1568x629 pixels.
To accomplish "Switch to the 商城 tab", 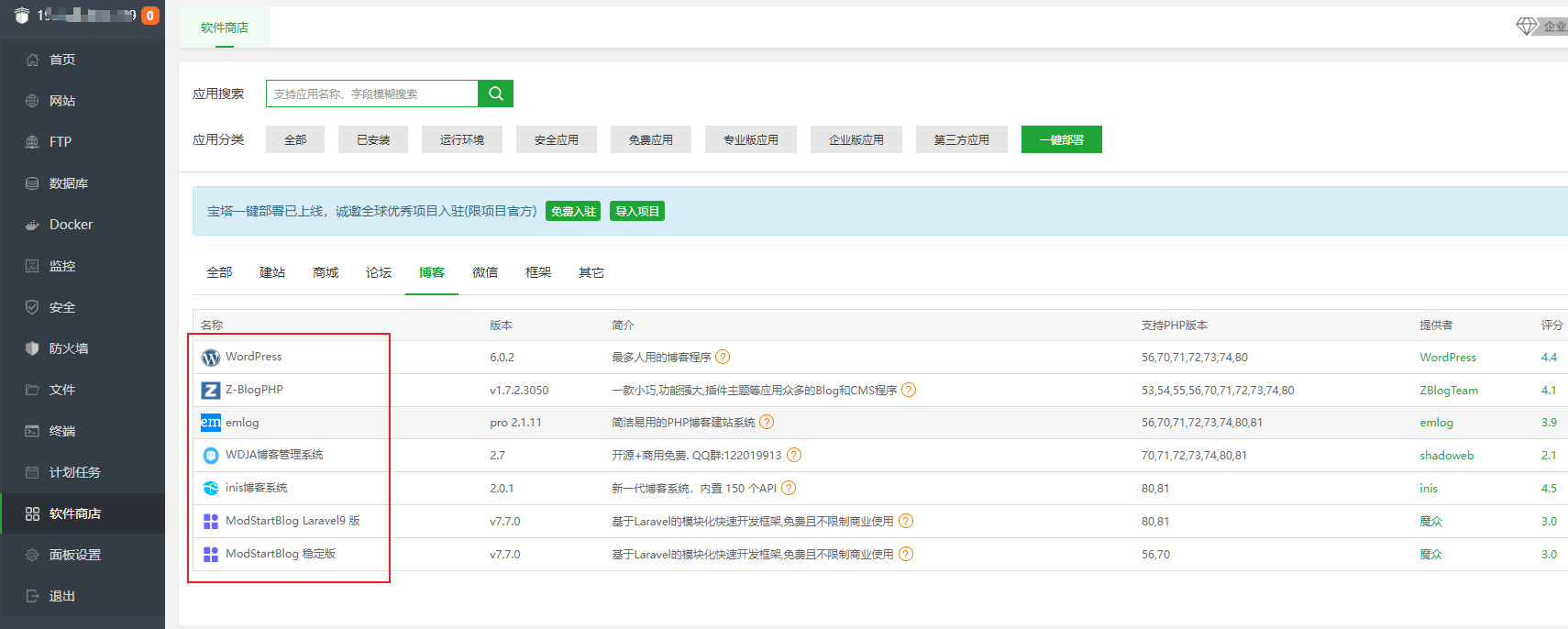I will click(x=326, y=272).
